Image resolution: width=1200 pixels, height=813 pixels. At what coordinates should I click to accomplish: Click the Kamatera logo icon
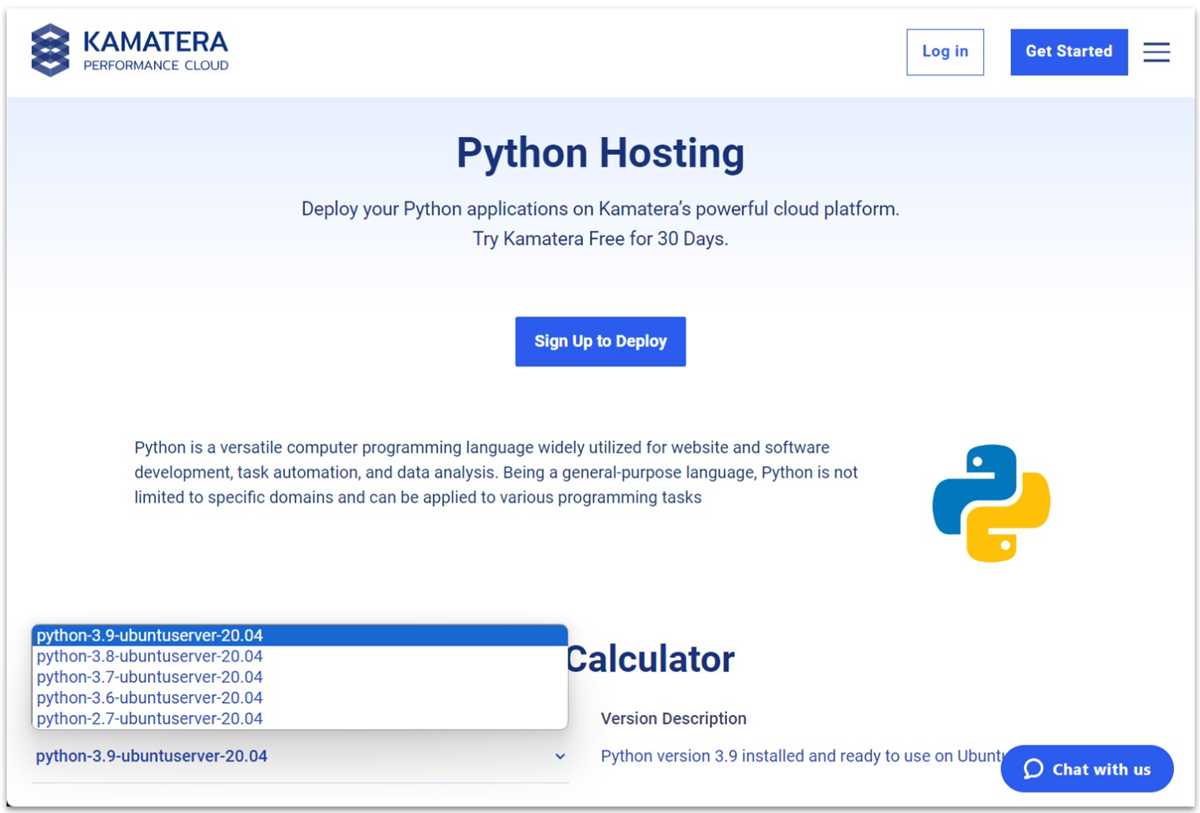point(51,51)
